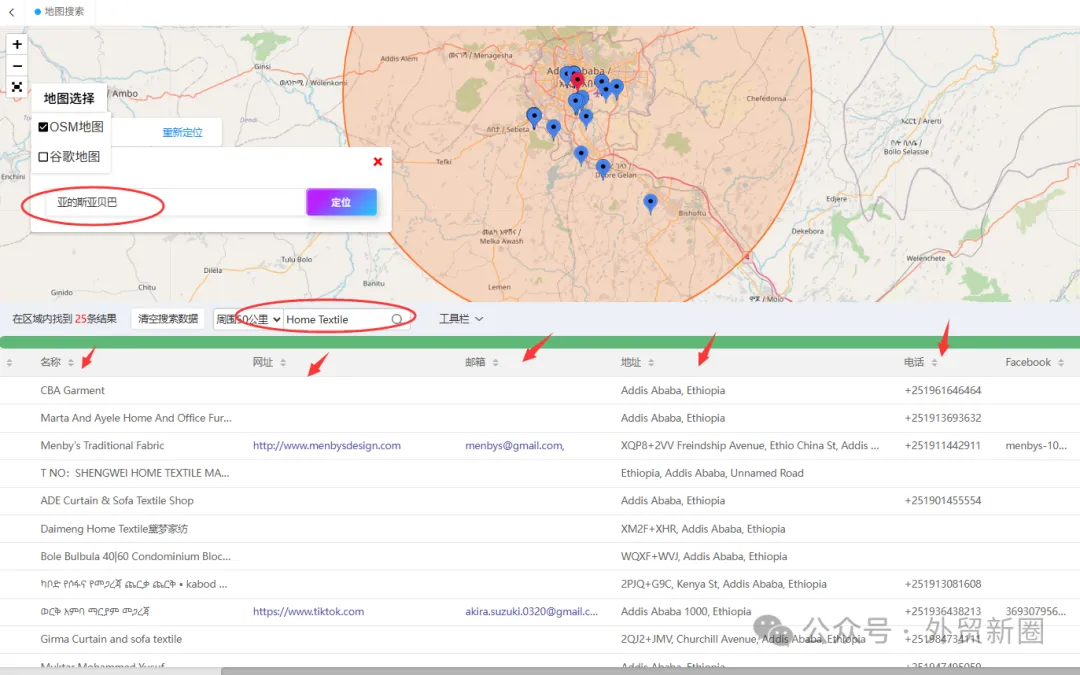Image resolution: width=1080 pixels, height=675 pixels.
Task: Click 清空搜索数据 button
Action: click(168, 319)
